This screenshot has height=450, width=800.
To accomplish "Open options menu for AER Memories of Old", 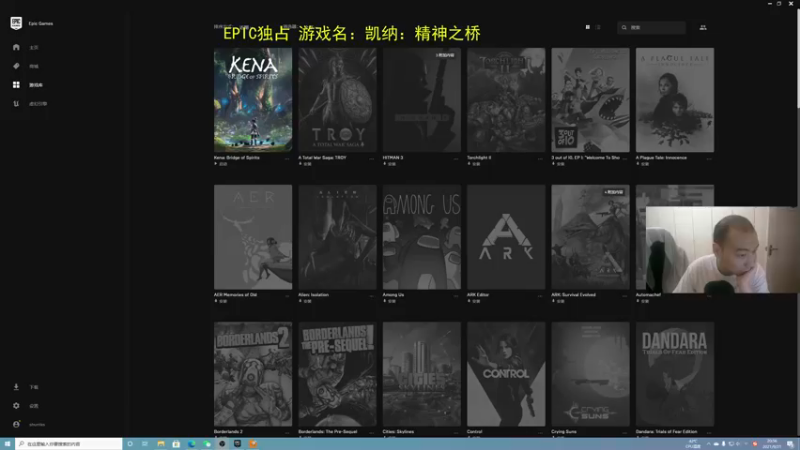I will pos(287,295).
